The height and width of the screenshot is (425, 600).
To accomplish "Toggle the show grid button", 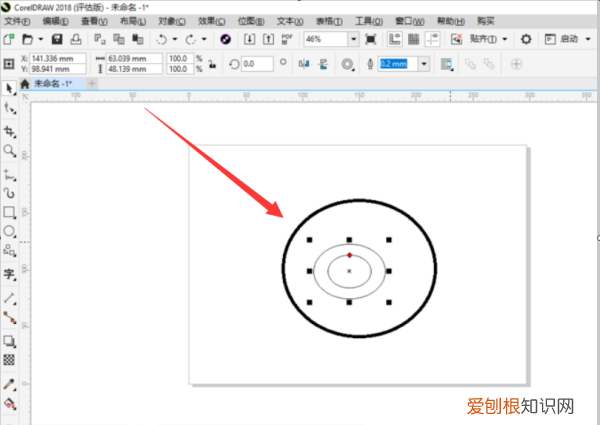I will pyautogui.click(x=412, y=39).
